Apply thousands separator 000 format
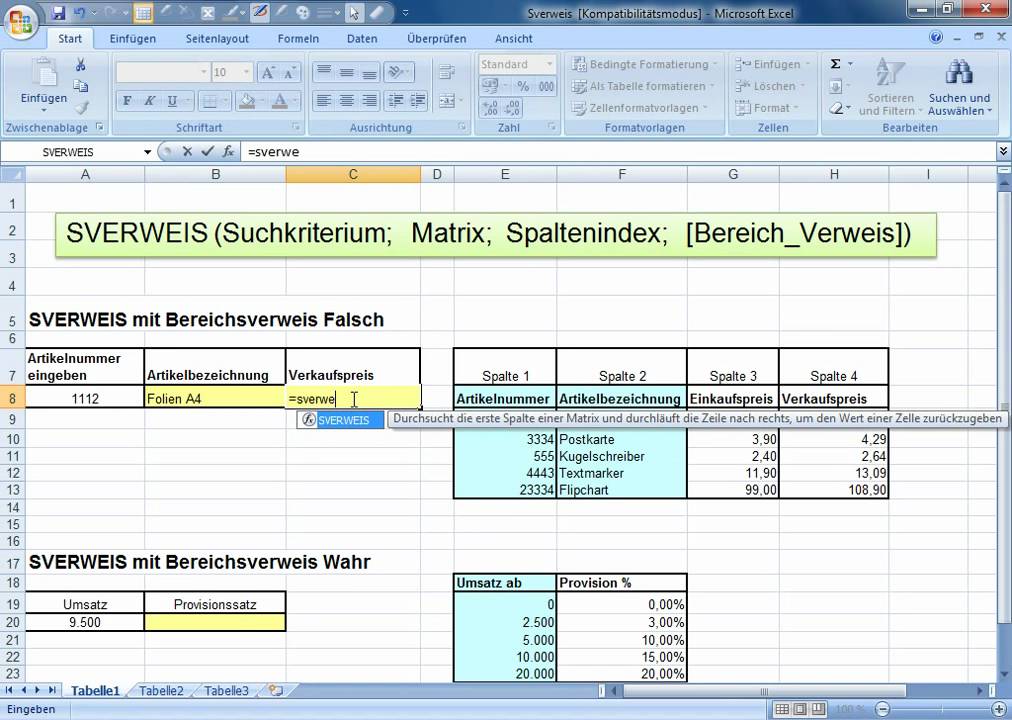The height and width of the screenshot is (720, 1012). click(x=546, y=86)
